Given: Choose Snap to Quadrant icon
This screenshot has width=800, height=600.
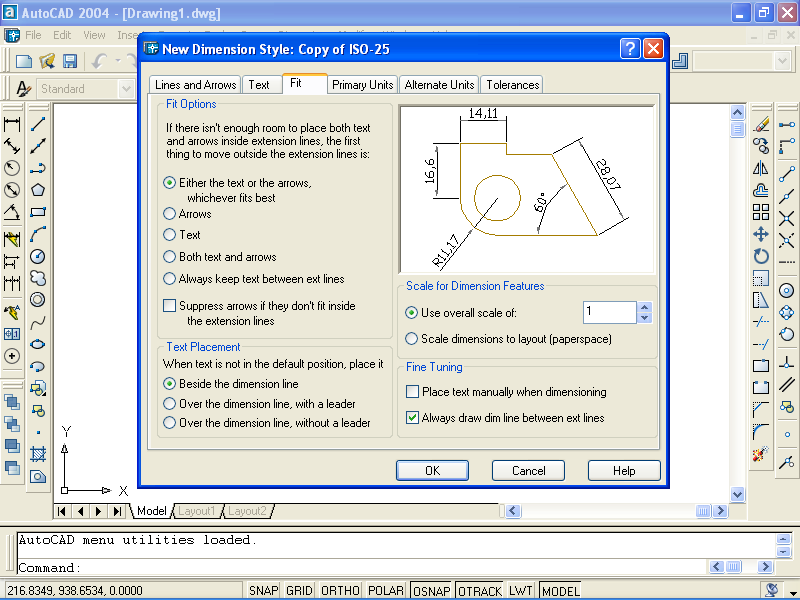Looking at the screenshot, I should click(787, 313).
